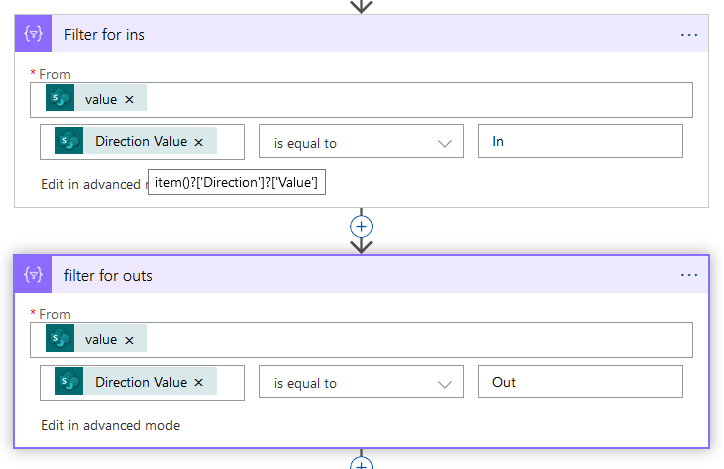Screen dimensions: 724x469
Task: Expand the operator dropdown in filter for outs
Action: click(444, 384)
